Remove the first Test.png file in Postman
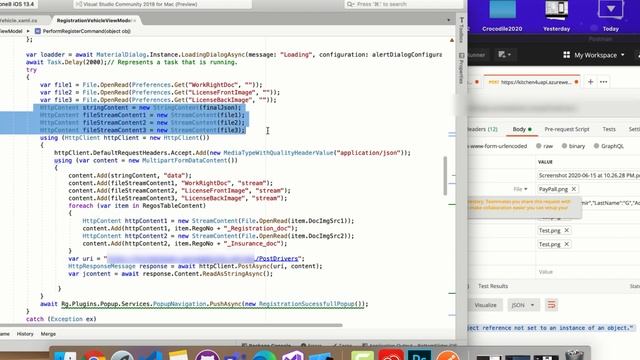This screenshot has height=360, width=640. [567, 230]
